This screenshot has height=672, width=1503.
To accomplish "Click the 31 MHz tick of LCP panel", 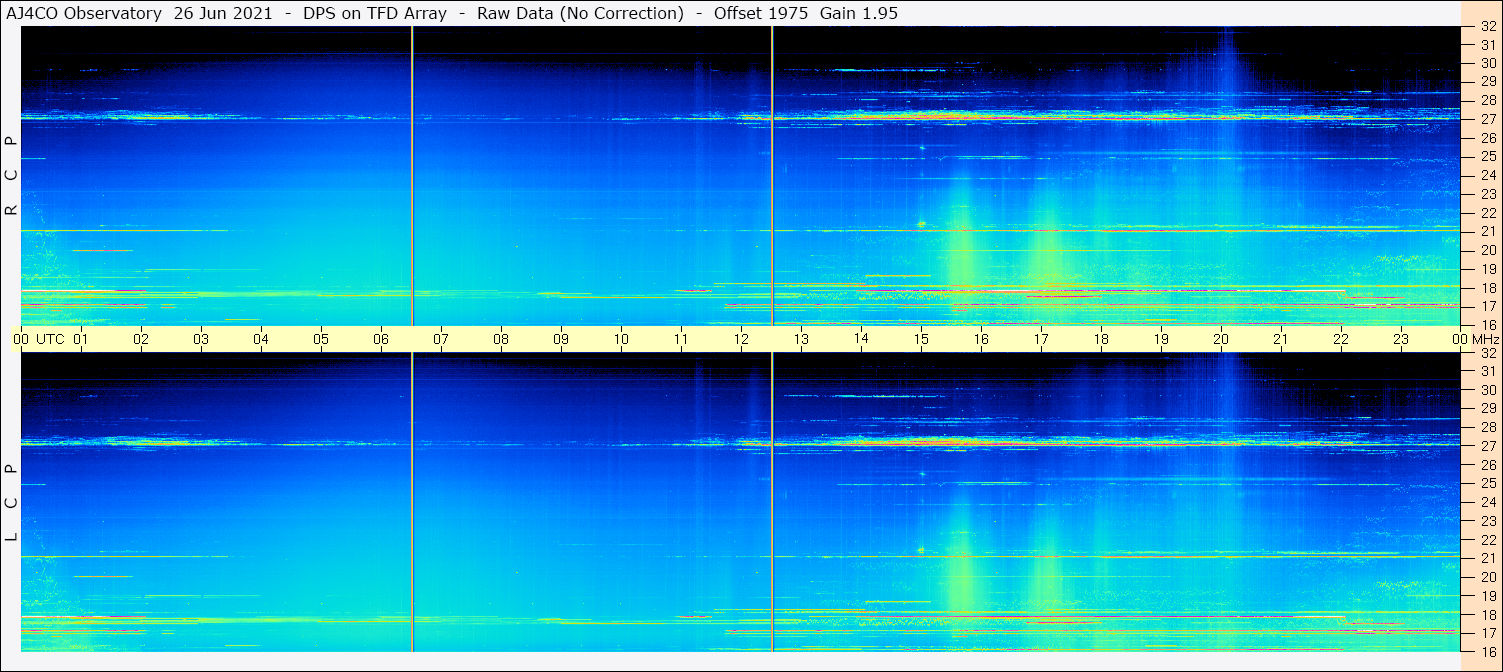I will (1487, 371).
